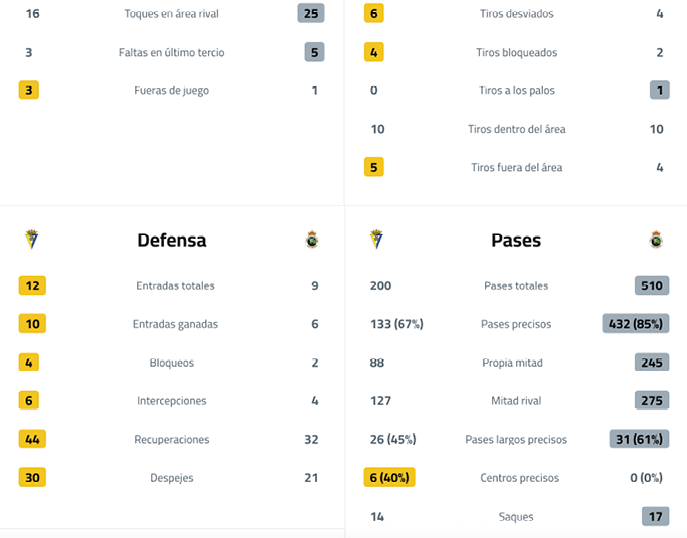Click the Racing crest right of Defensa heading
The width and height of the screenshot is (687, 538).
click(312, 240)
